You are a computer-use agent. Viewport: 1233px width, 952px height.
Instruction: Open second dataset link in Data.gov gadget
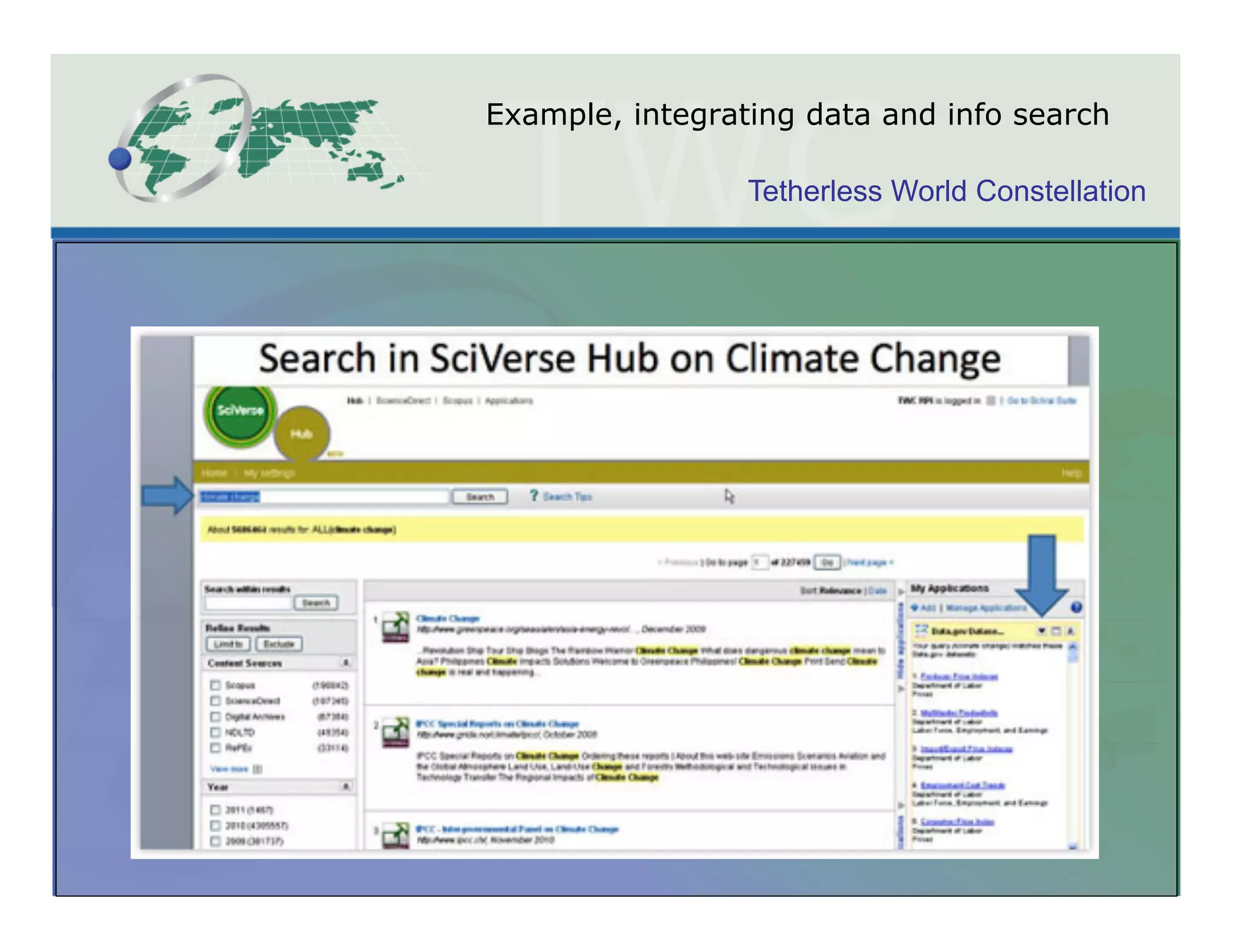959,712
